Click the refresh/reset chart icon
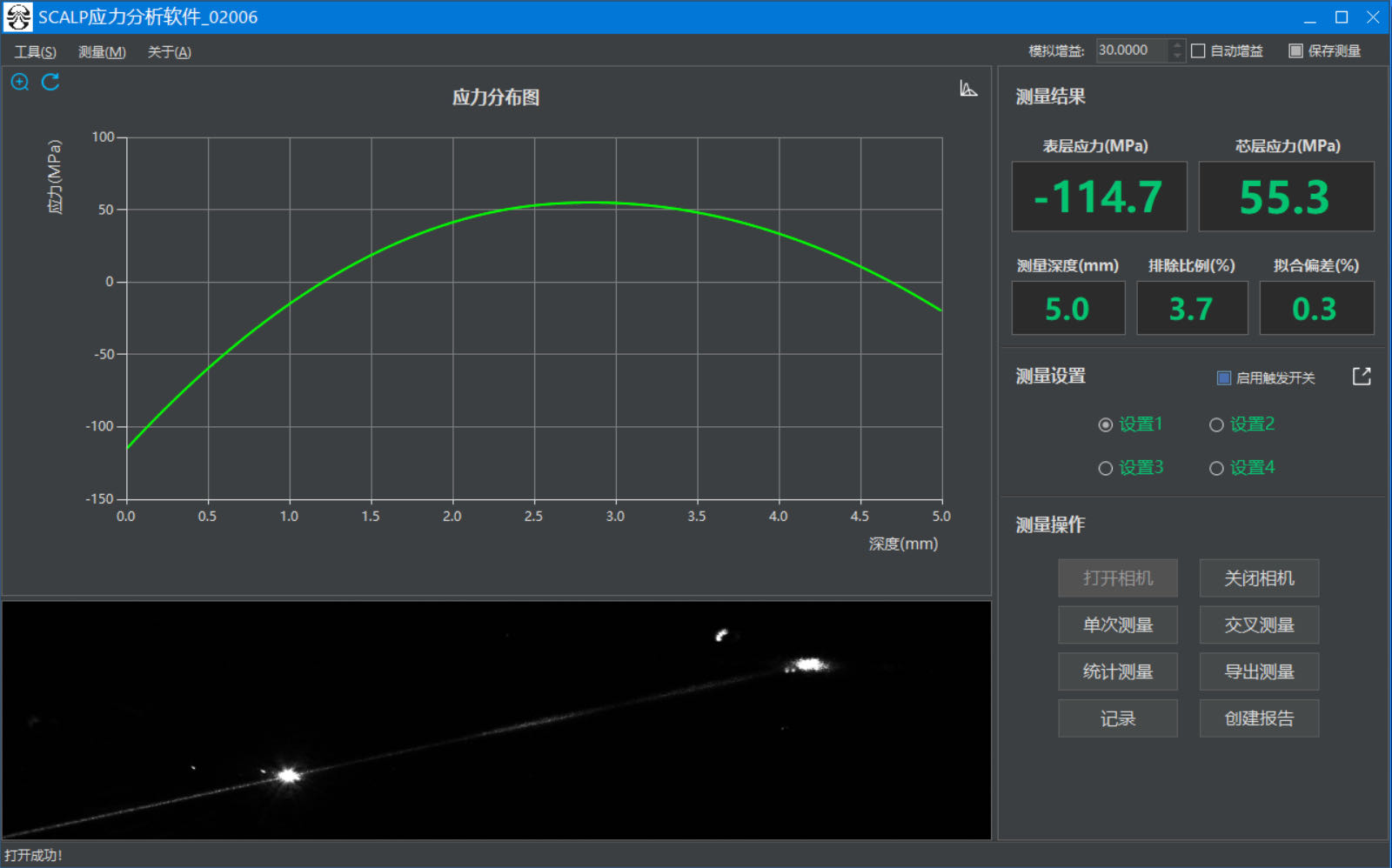The width and height of the screenshot is (1392, 868). tap(50, 82)
